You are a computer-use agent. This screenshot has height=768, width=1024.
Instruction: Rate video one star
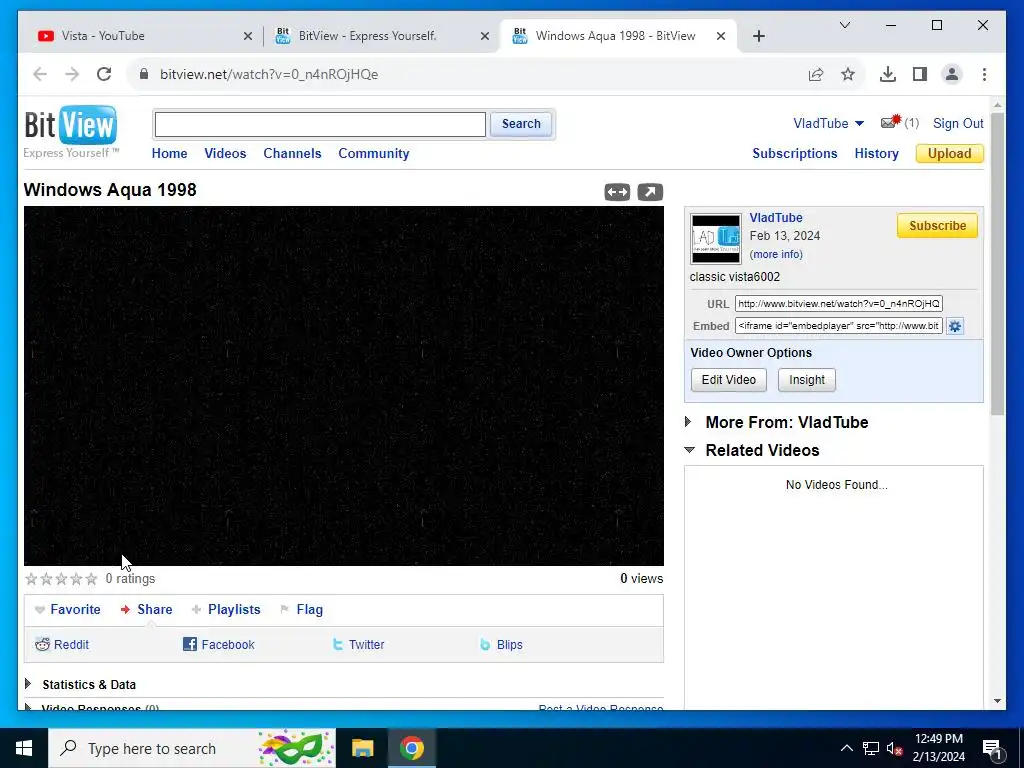pyautogui.click(x=31, y=579)
